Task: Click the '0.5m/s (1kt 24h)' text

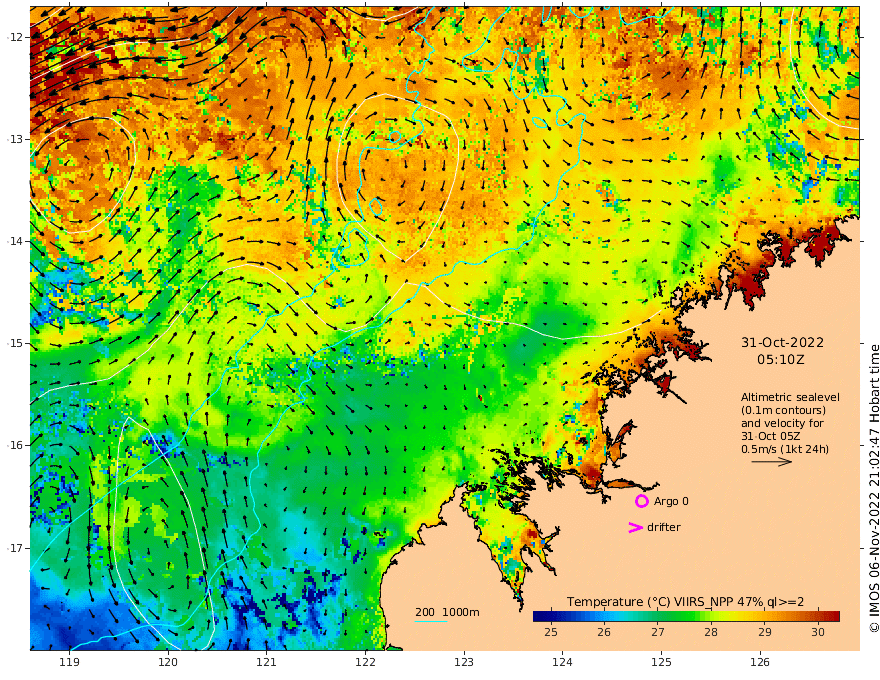Action: point(785,449)
